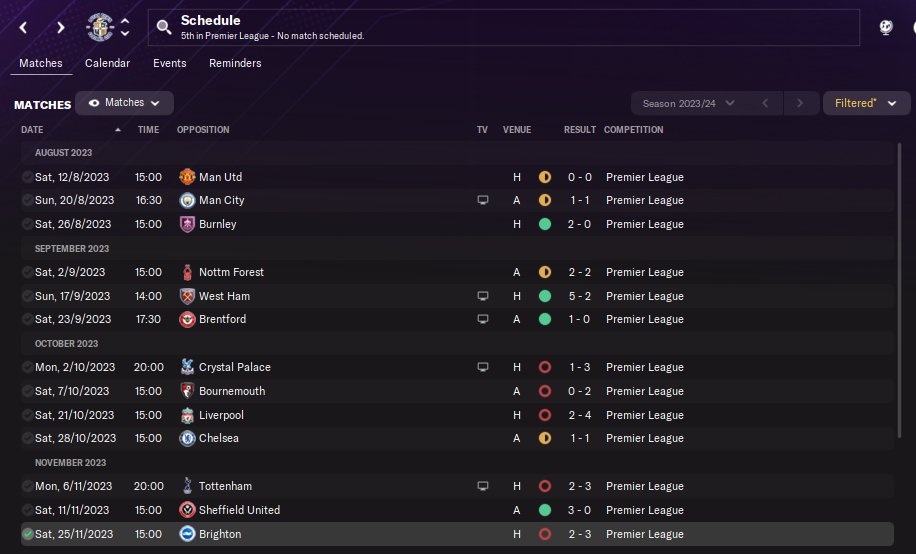916x554 pixels.
Task: Toggle the checkmark on the Man Utd row
Action: [27, 177]
